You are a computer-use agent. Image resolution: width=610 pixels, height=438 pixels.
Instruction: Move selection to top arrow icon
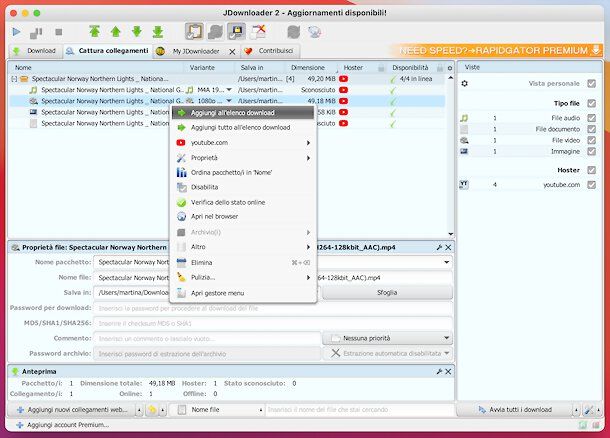click(x=95, y=32)
